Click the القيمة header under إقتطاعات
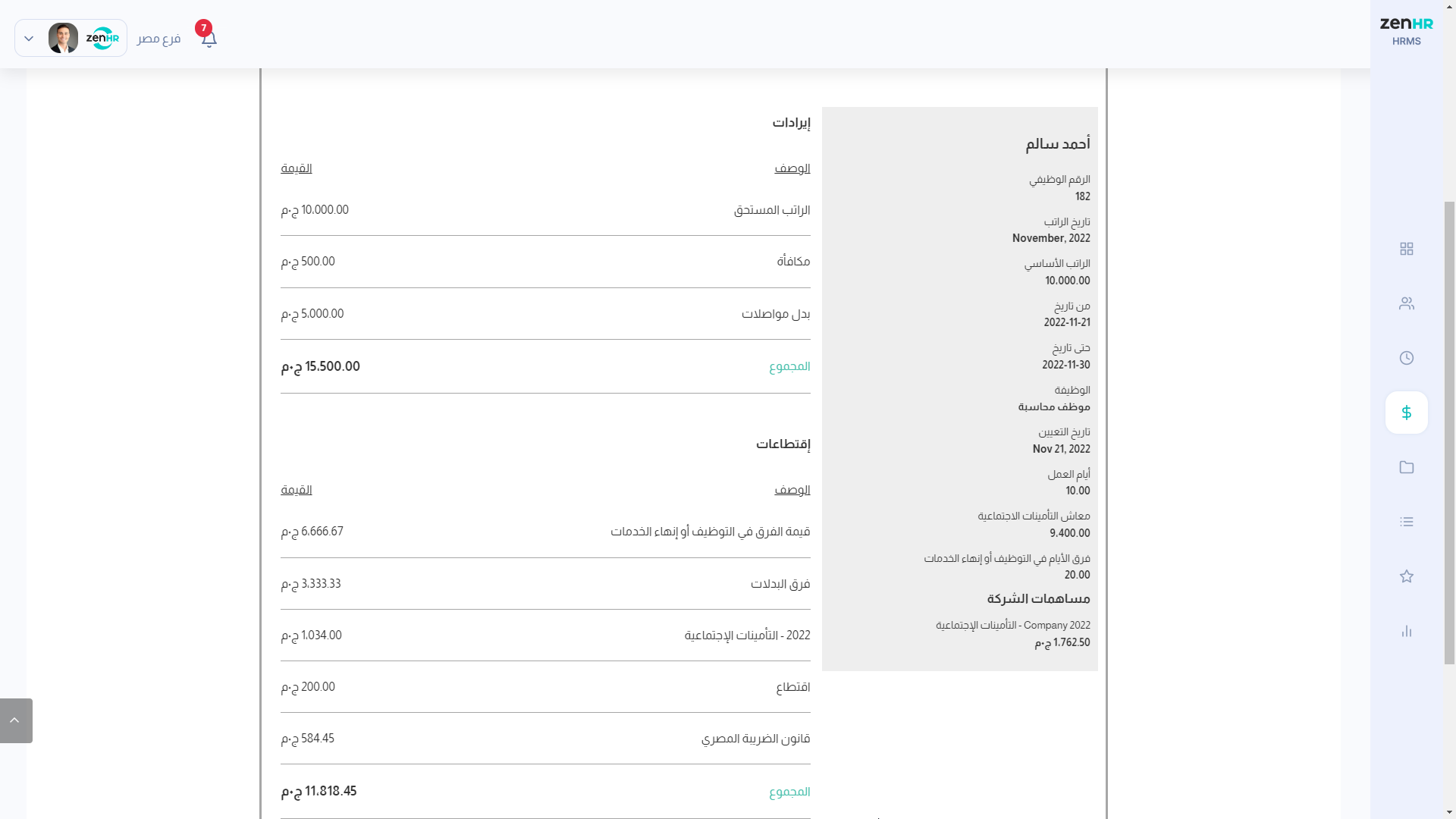This screenshot has width=1456, height=819. pos(297,490)
